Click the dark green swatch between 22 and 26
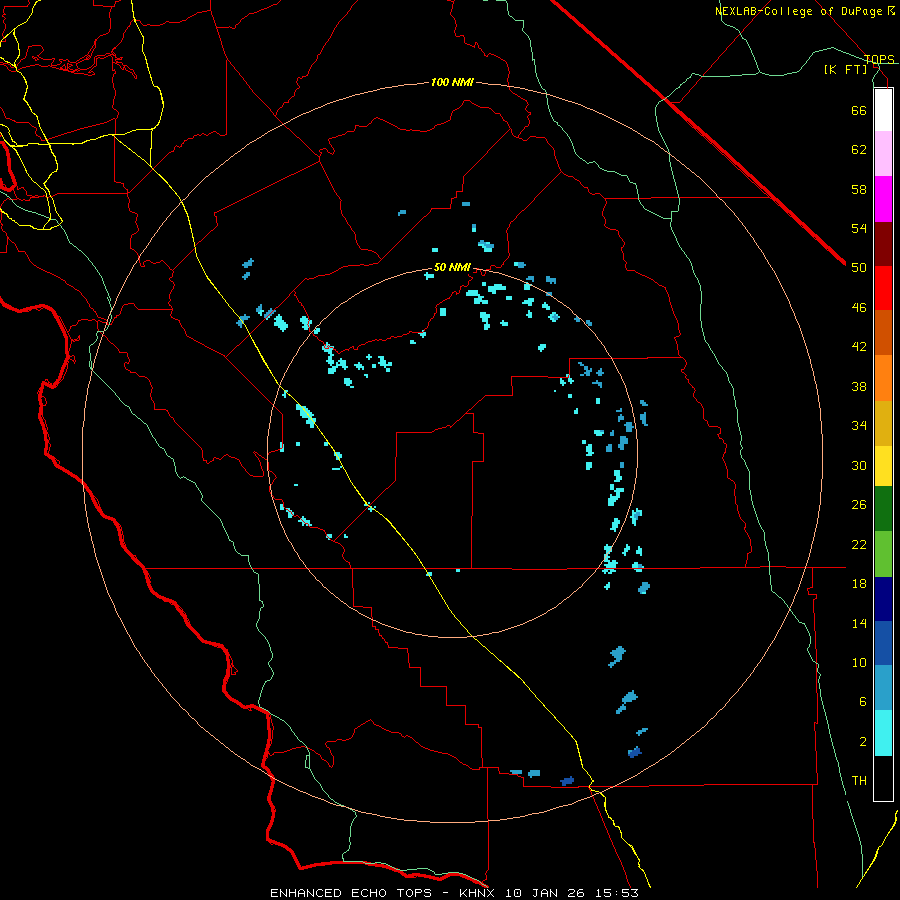The width and height of the screenshot is (900, 900). pos(883,509)
